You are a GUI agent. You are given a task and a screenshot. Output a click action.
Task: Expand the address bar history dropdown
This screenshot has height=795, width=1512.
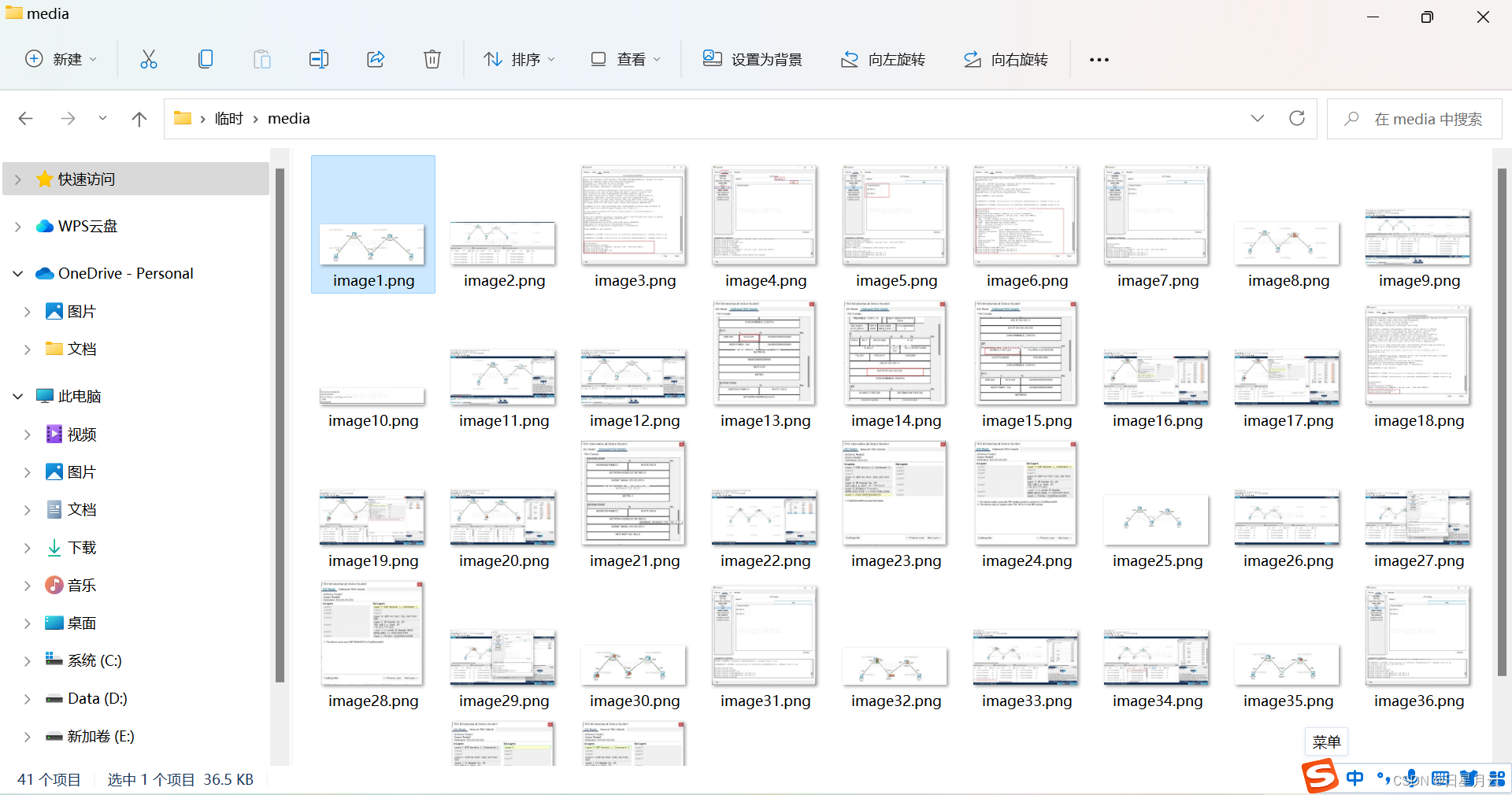click(x=1258, y=119)
